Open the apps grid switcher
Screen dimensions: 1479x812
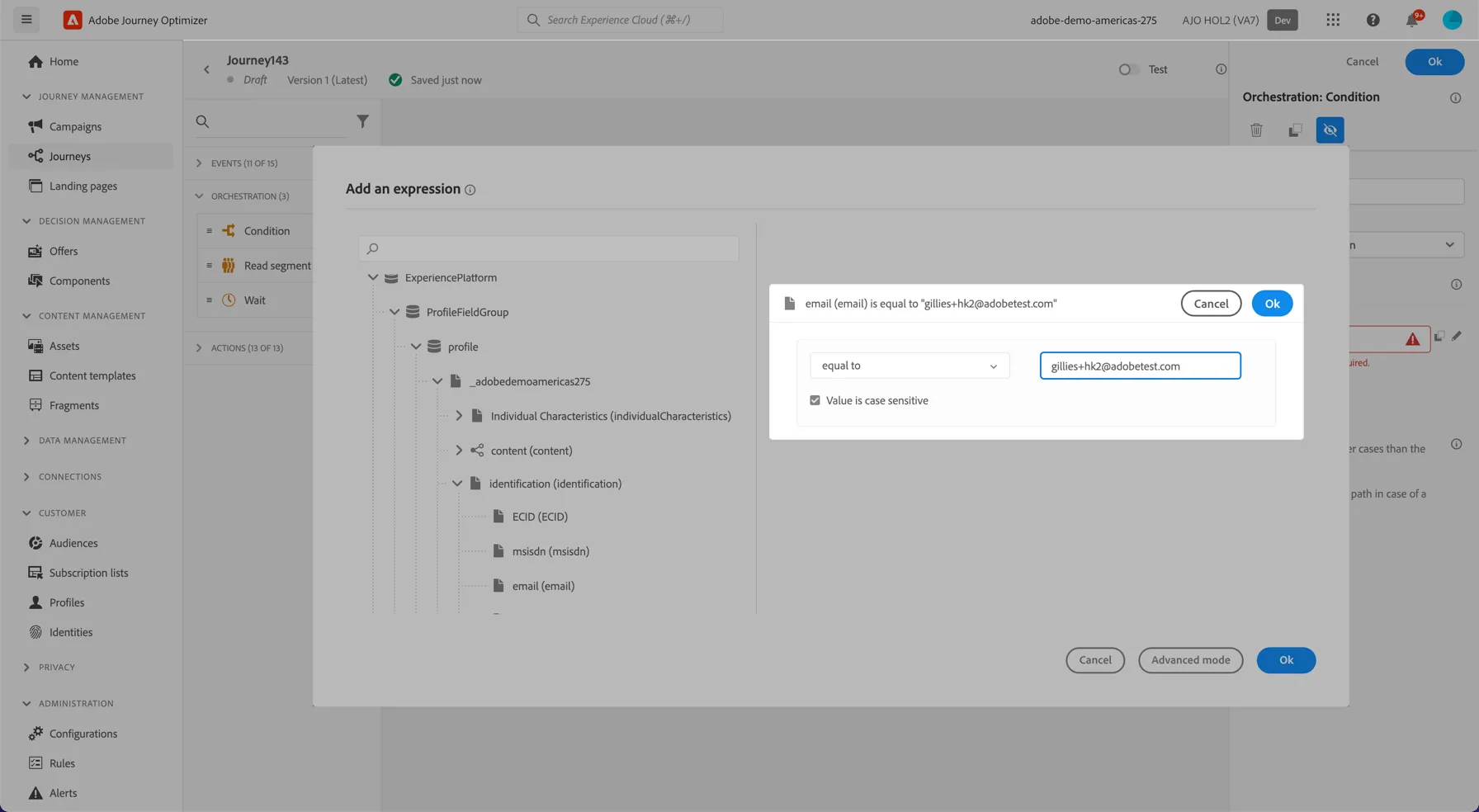click(1333, 20)
